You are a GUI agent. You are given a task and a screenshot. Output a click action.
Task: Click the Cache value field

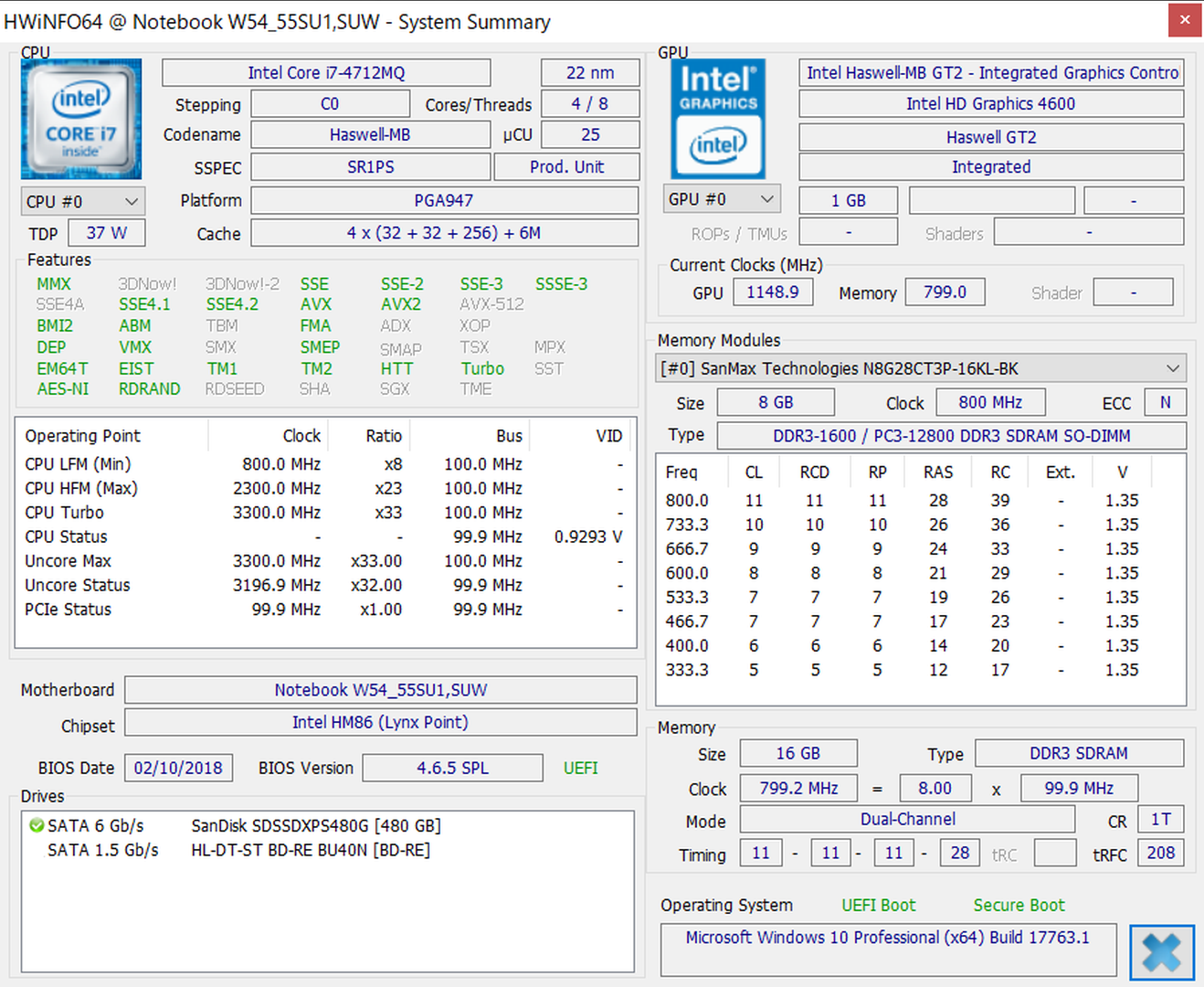point(444,233)
